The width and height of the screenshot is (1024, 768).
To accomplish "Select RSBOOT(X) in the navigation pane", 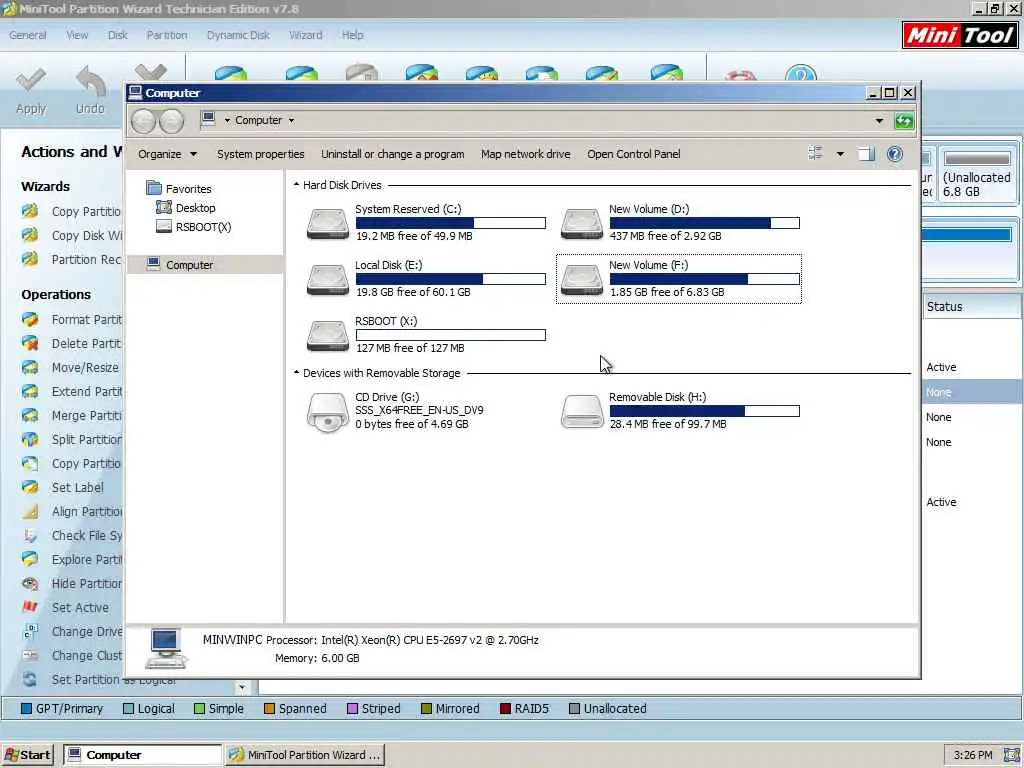I will pos(194,227).
